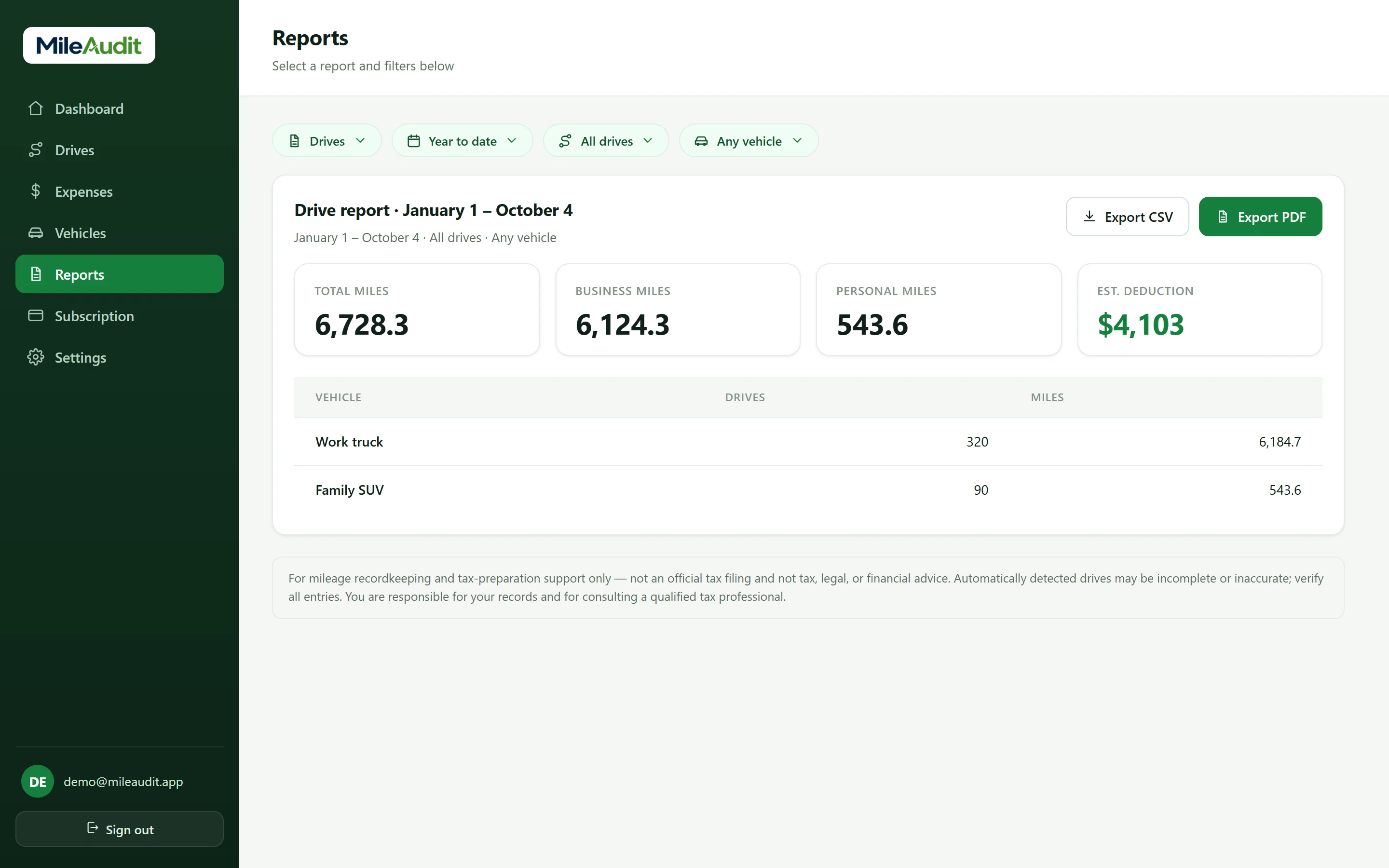The width and height of the screenshot is (1389, 868).
Task: Expand the All drives filter chevron
Action: pyautogui.click(x=648, y=141)
